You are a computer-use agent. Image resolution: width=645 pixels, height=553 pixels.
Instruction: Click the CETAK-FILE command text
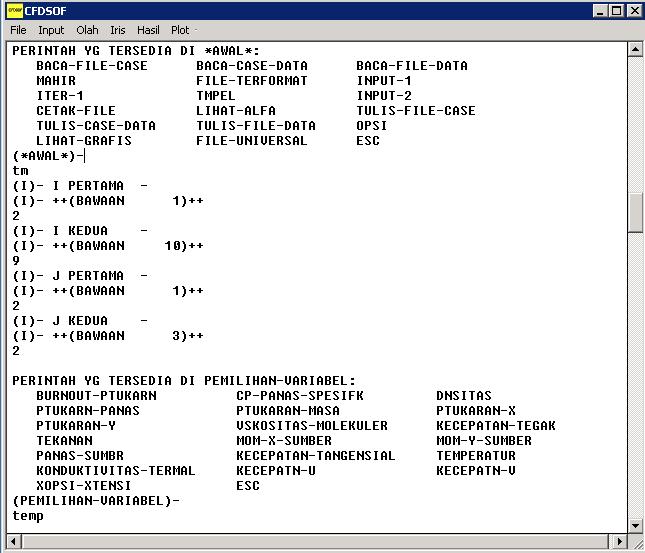pos(76,111)
